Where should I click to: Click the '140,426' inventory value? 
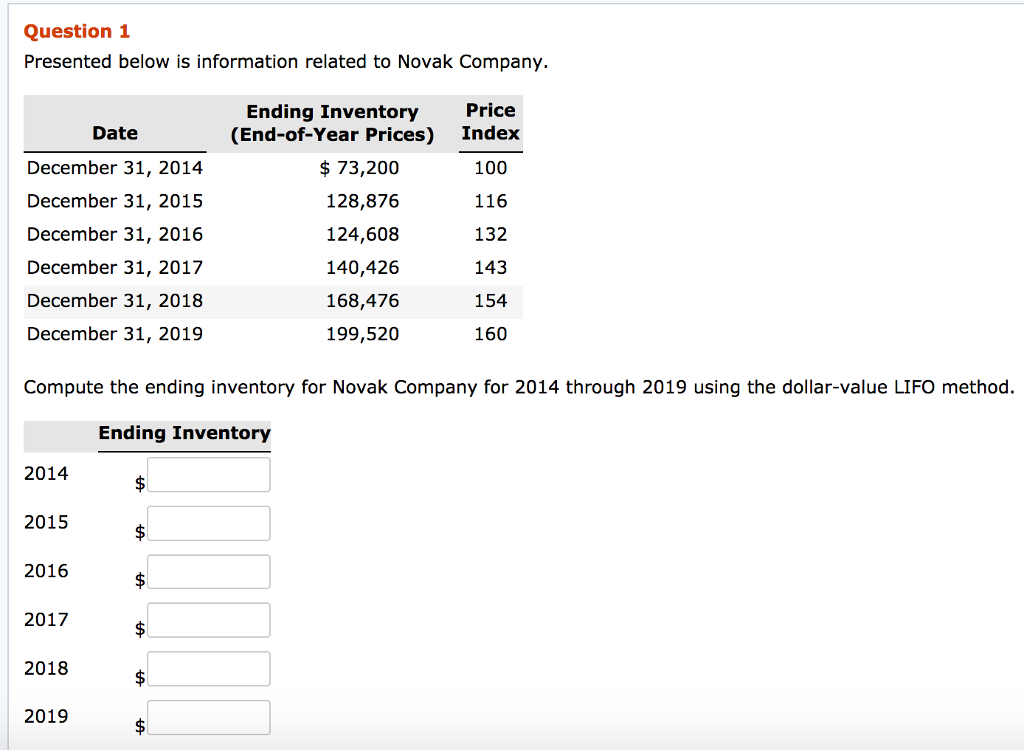362,268
